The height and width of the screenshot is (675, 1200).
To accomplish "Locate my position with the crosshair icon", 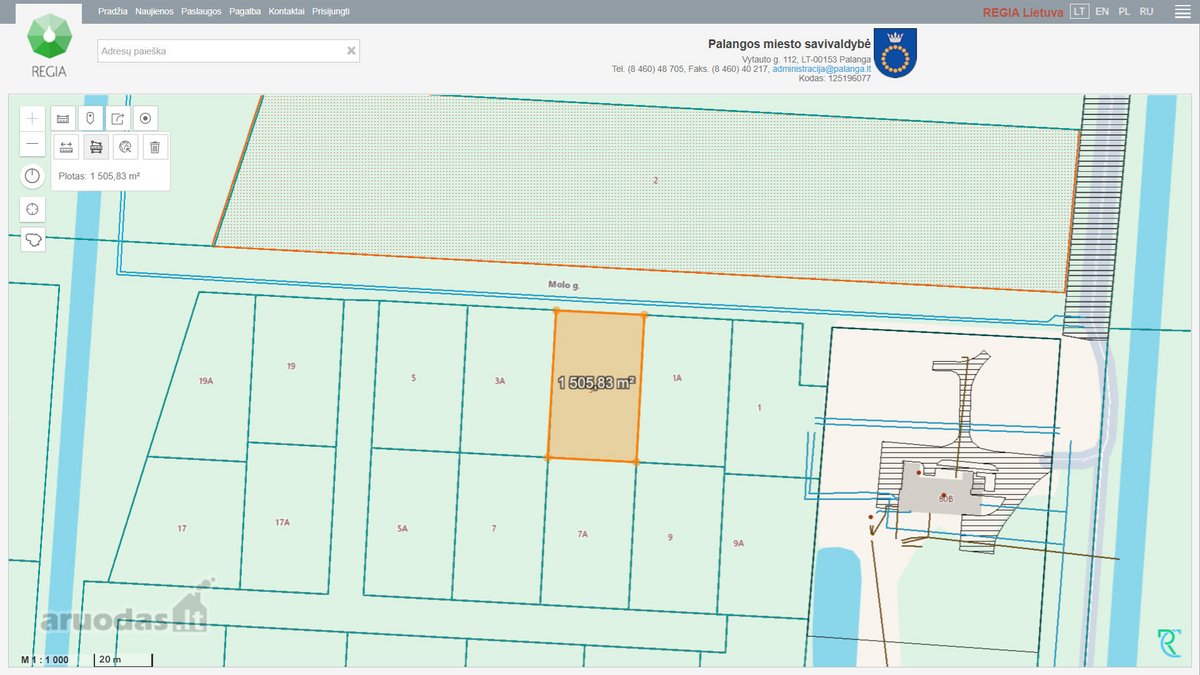I will [33, 209].
